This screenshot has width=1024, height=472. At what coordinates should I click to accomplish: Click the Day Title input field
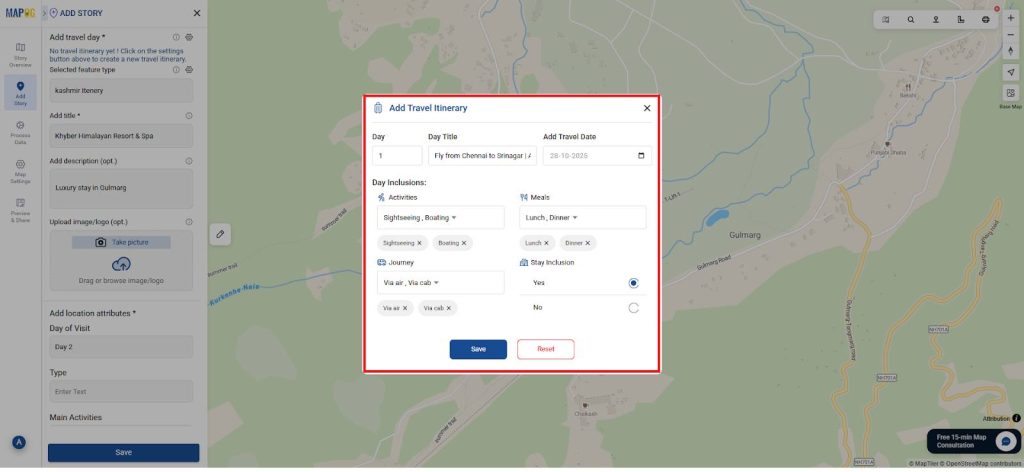(x=483, y=156)
